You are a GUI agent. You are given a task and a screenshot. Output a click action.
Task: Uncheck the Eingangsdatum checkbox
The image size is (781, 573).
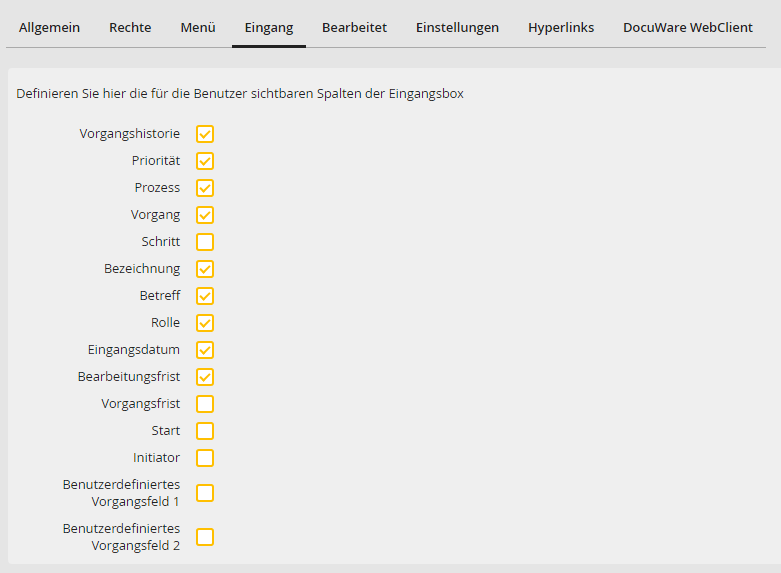point(205,350)
